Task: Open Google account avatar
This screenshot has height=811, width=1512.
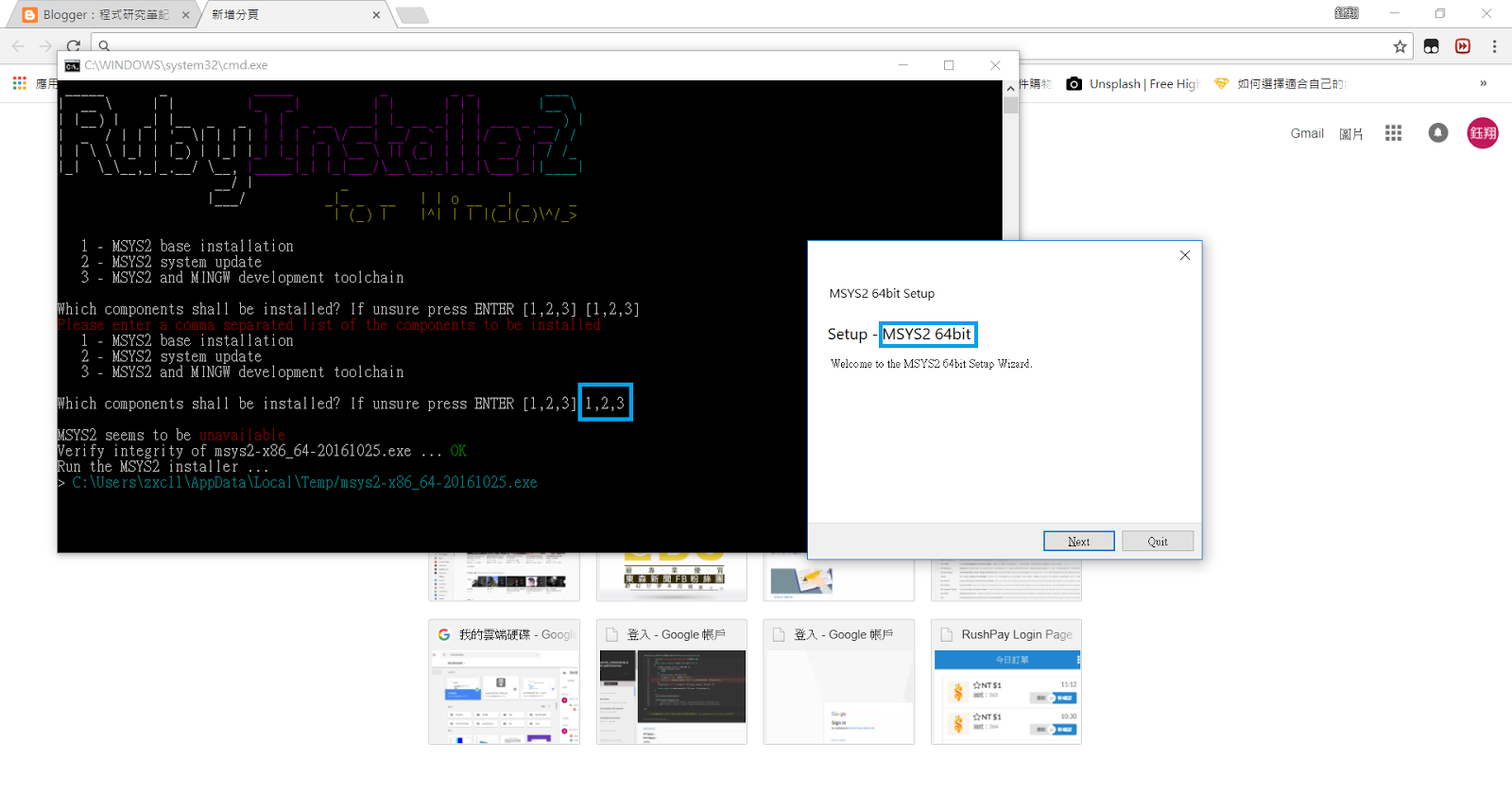Action: point(1483,133)
